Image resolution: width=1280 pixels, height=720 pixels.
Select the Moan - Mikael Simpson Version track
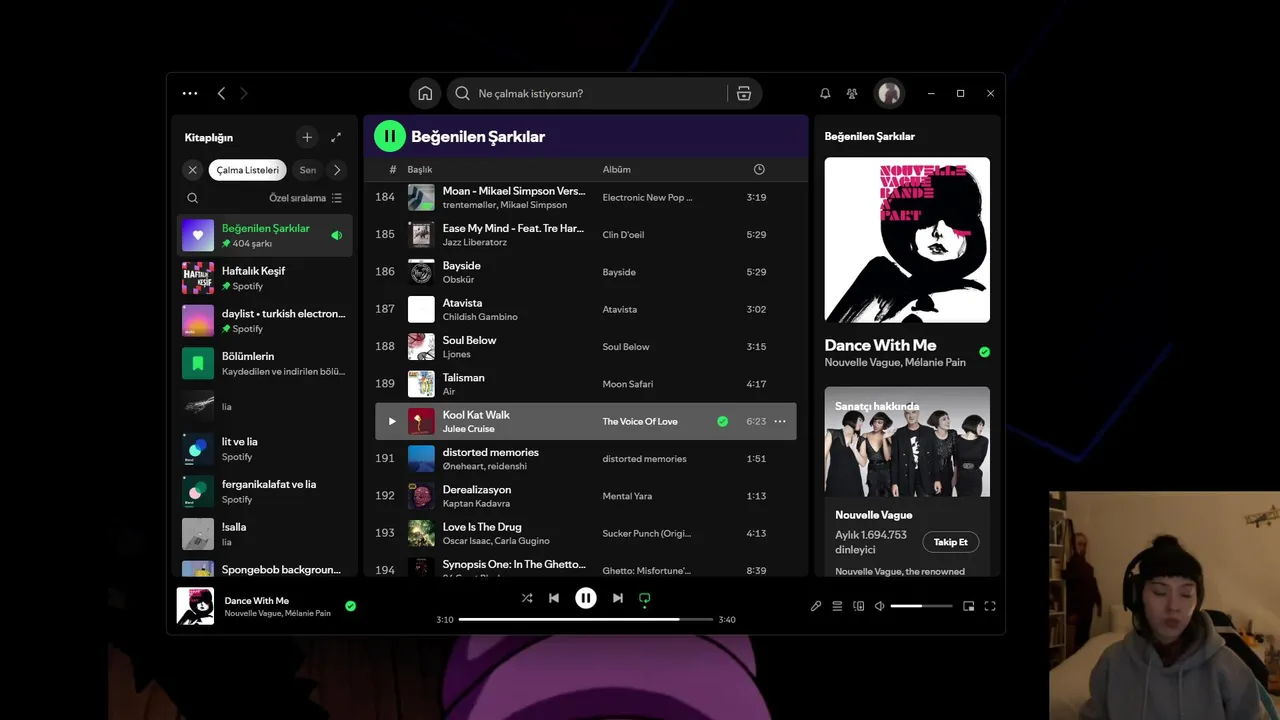[x=585, y=197]
